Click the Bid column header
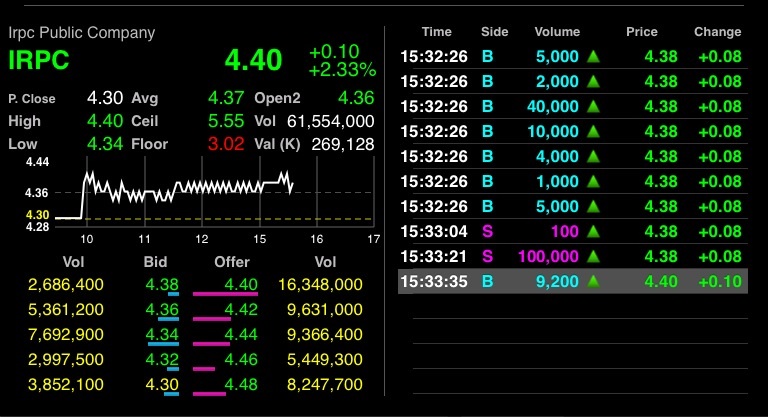The width and height of the screenshot is (768, 417). pos(155,262)
